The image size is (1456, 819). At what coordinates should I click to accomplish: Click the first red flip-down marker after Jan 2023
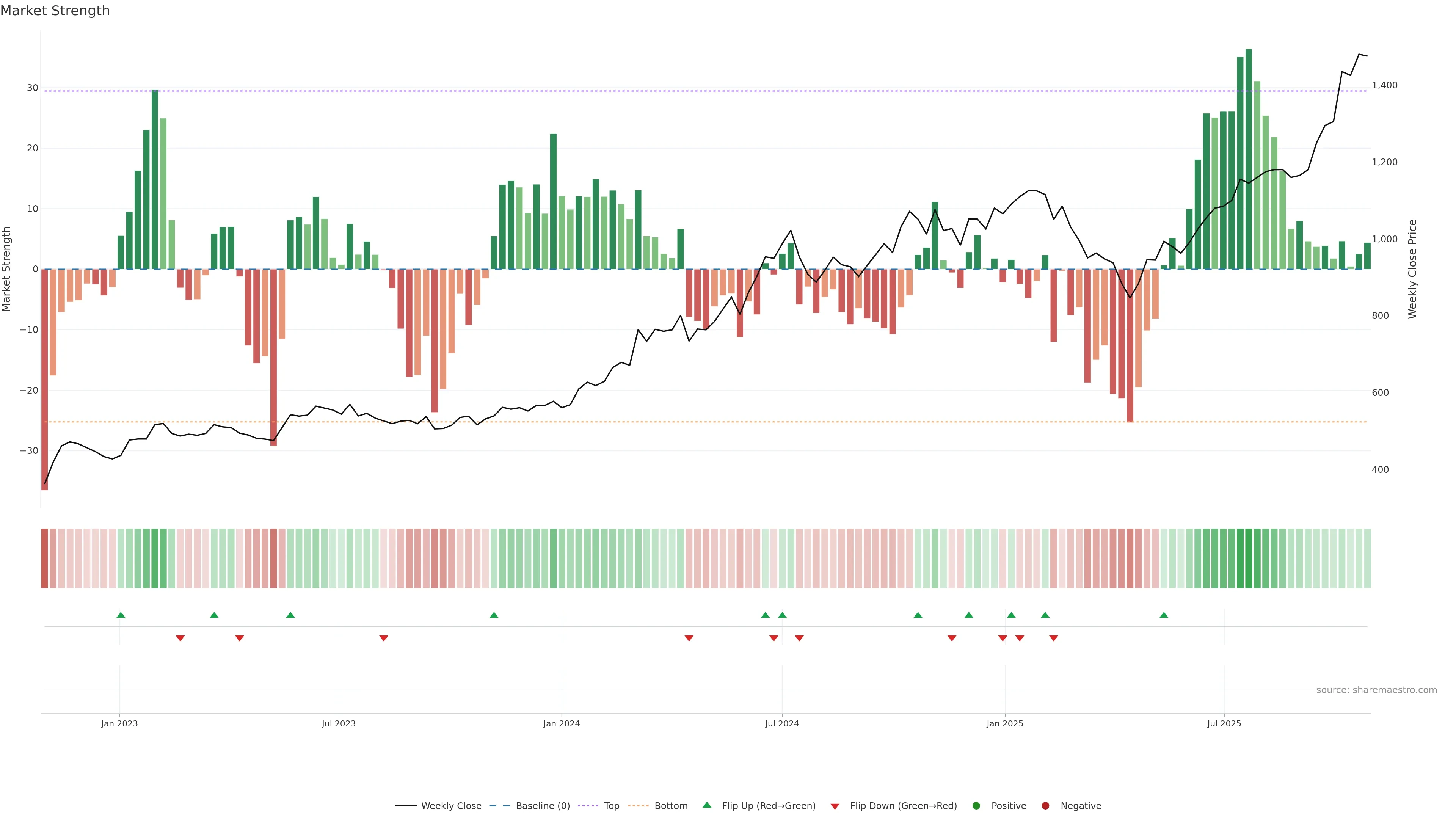click(x=180, y=638)
